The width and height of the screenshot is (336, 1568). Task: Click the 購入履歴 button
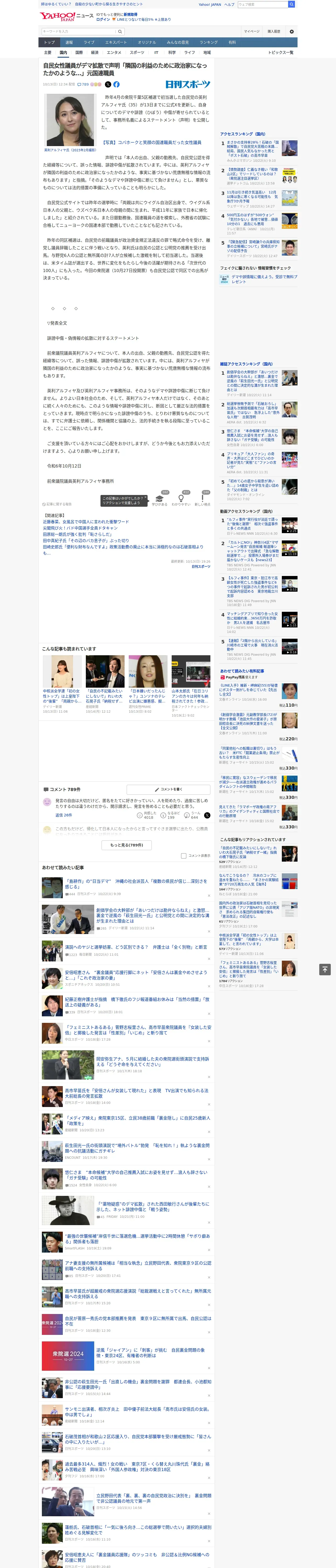point(274,32)
